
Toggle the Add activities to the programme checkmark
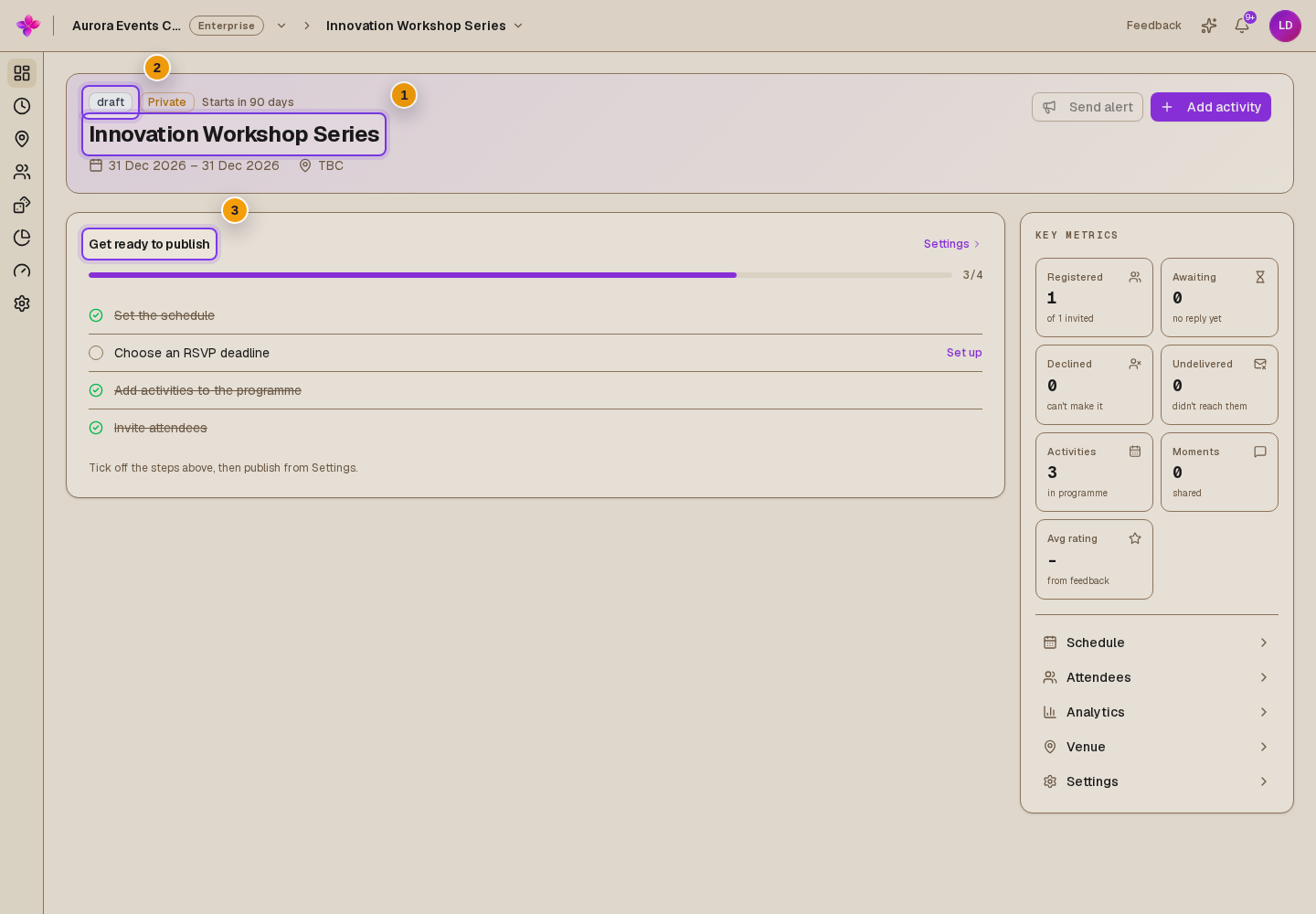click(96, 390)
